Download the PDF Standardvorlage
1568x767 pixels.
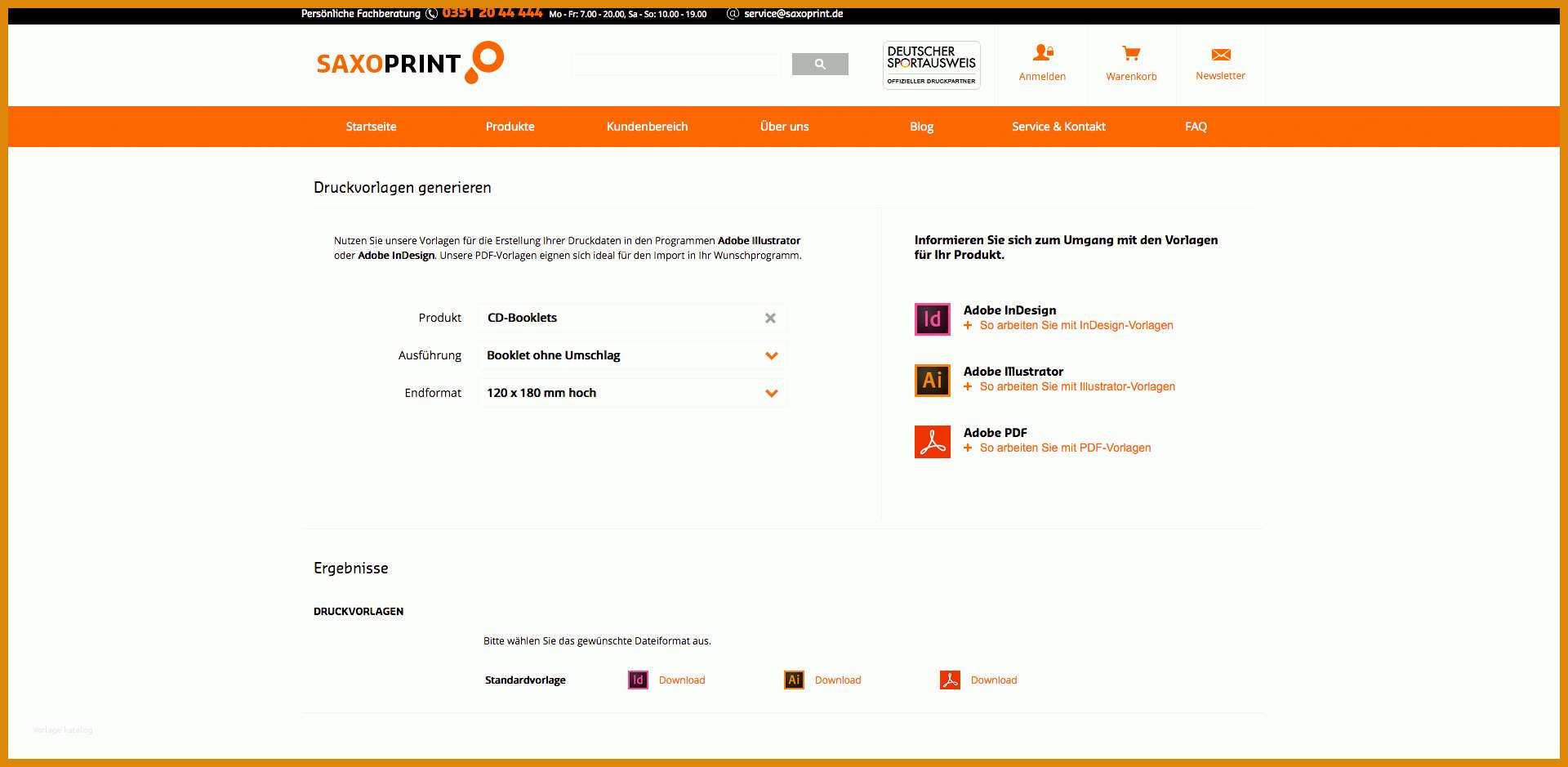pyautogui.click(x=994, y=680)
